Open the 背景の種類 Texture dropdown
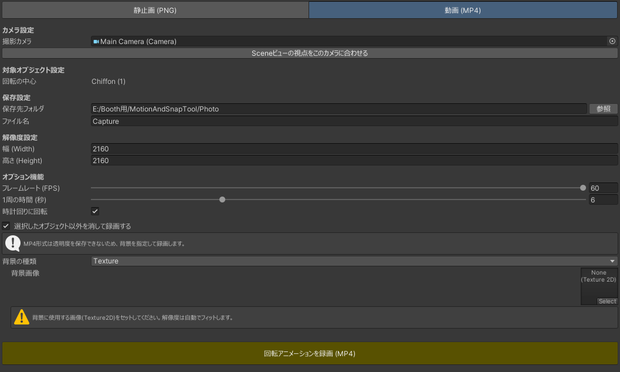The width and height of the screenshot is (620, 372). tap(354, 261)
